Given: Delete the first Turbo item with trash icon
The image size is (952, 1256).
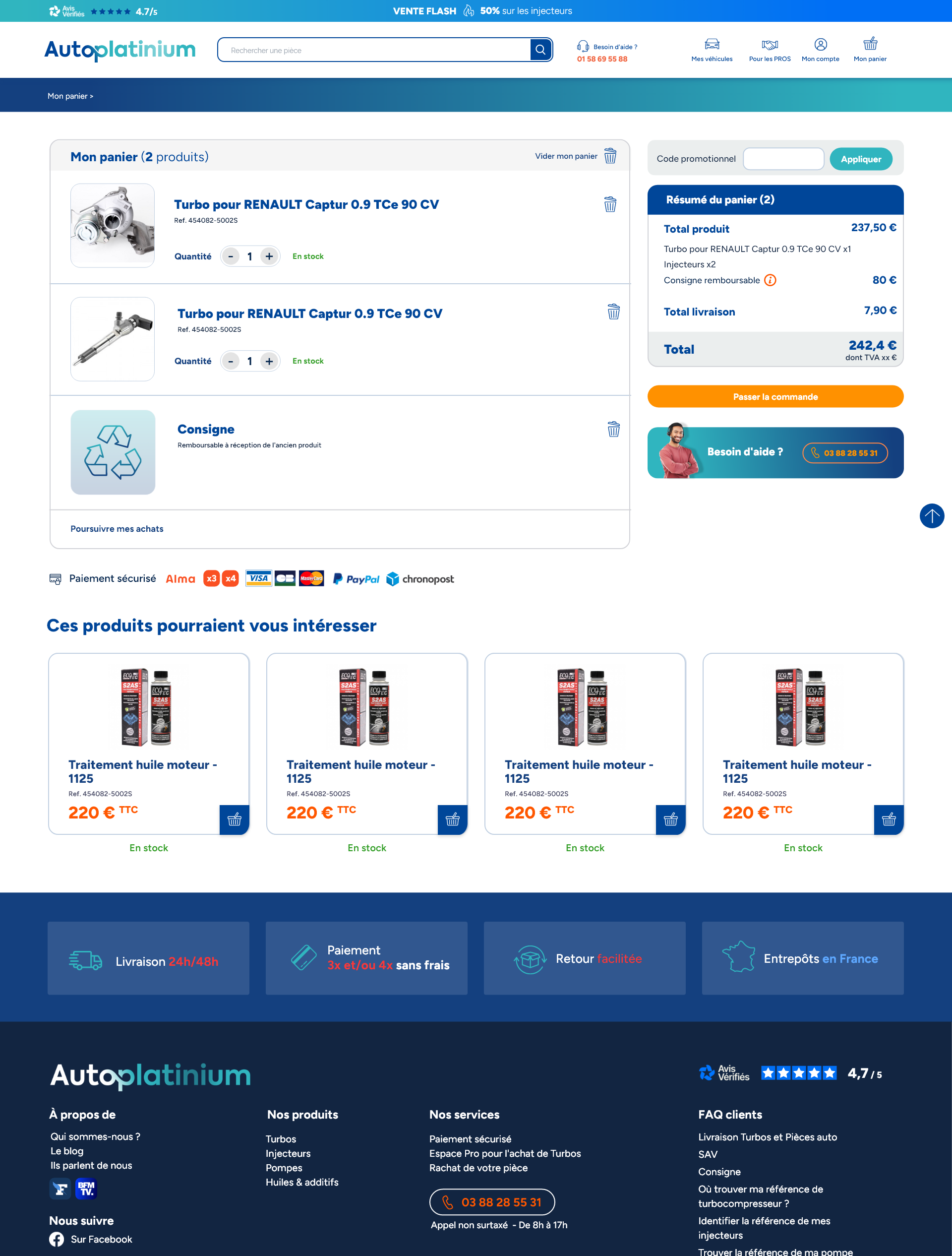Looking at the screenshot, I should (610, 204).
